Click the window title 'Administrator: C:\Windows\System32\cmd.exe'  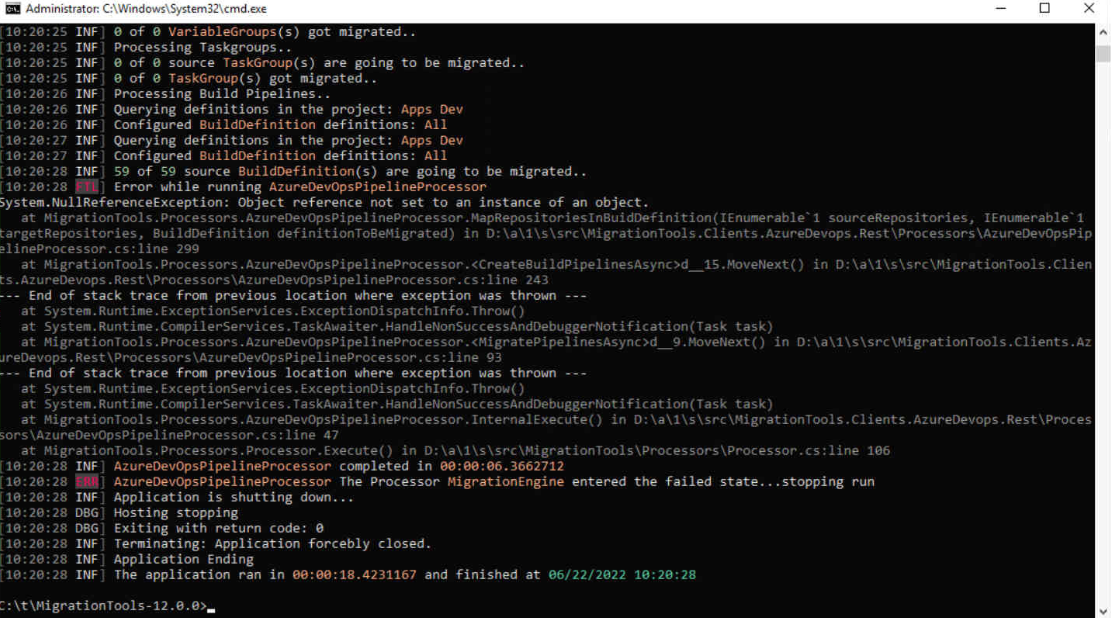(146, 9)
